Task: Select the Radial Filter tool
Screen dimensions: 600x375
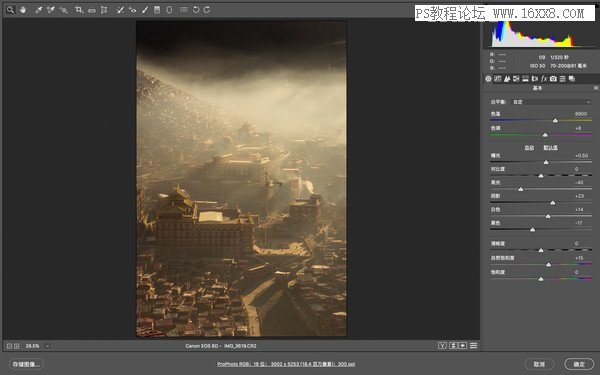Action: pos(169,10)
